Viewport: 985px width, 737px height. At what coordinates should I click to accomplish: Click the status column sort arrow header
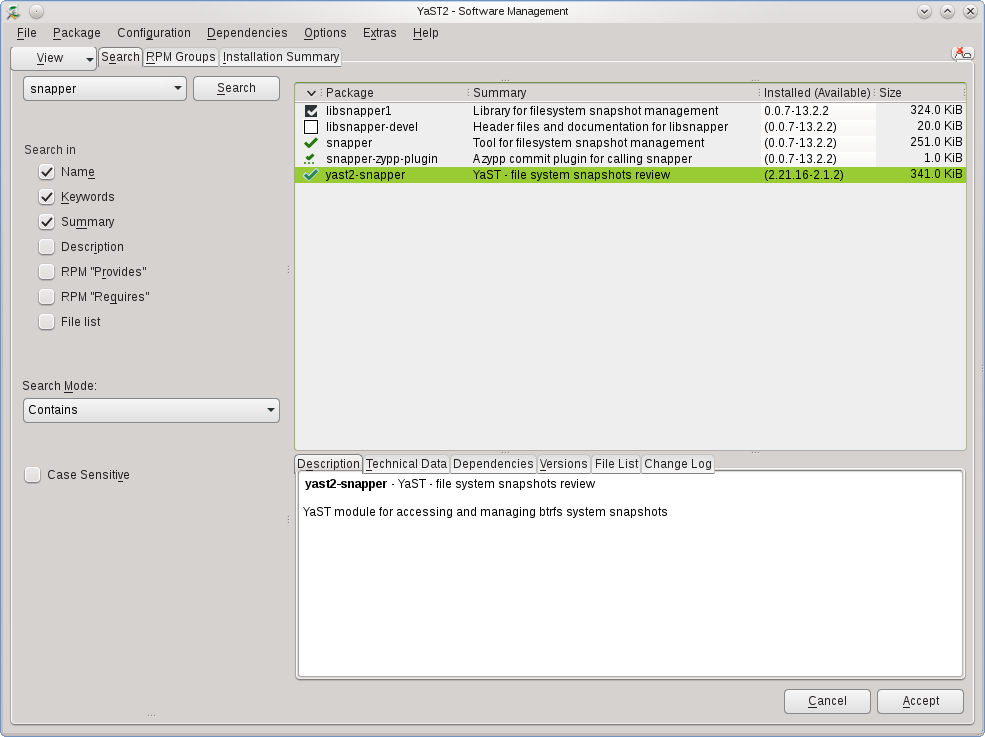[x=311, y=93]
